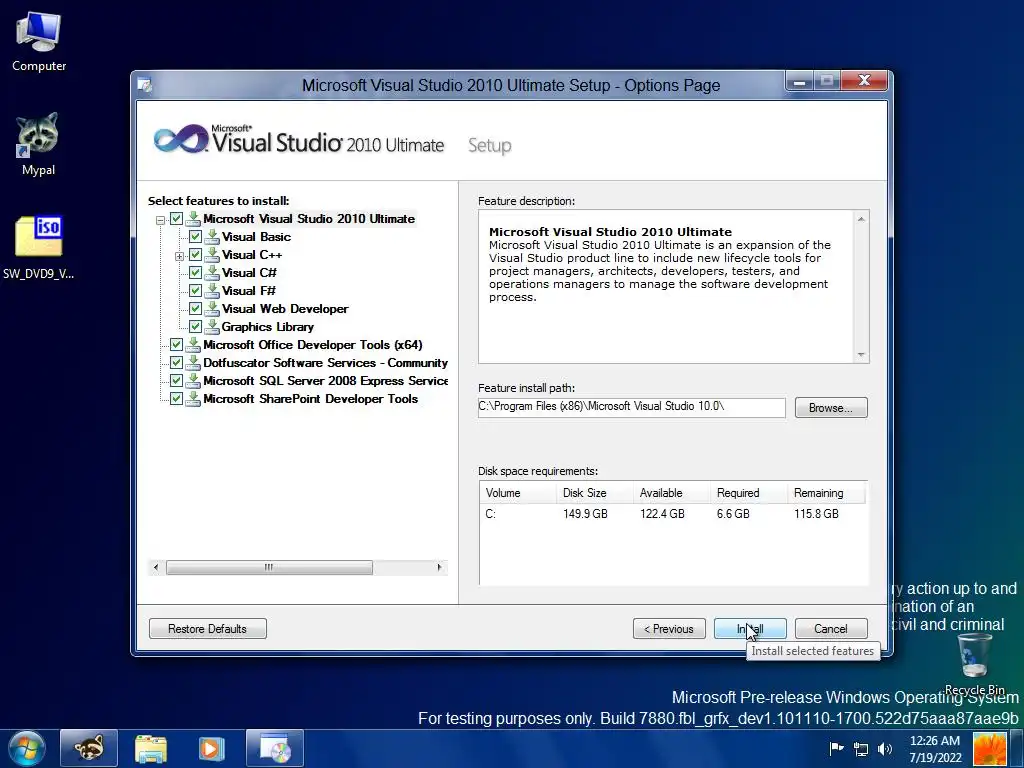
Task: Open the Recycle Bin icon
Action: [x=974, y=663]
